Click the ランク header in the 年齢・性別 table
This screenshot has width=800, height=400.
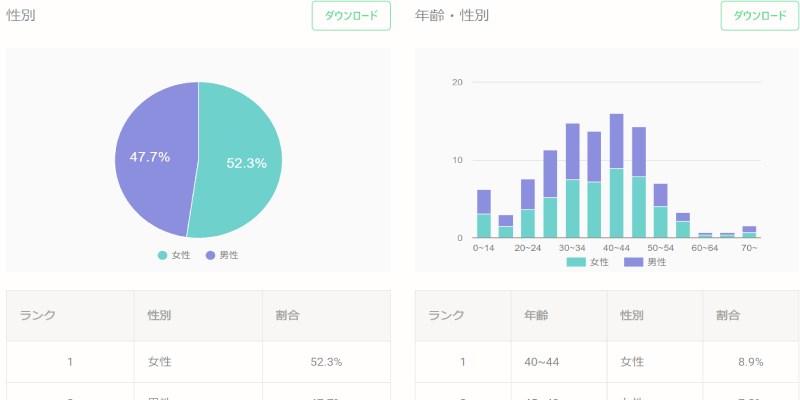coord(463,315)
